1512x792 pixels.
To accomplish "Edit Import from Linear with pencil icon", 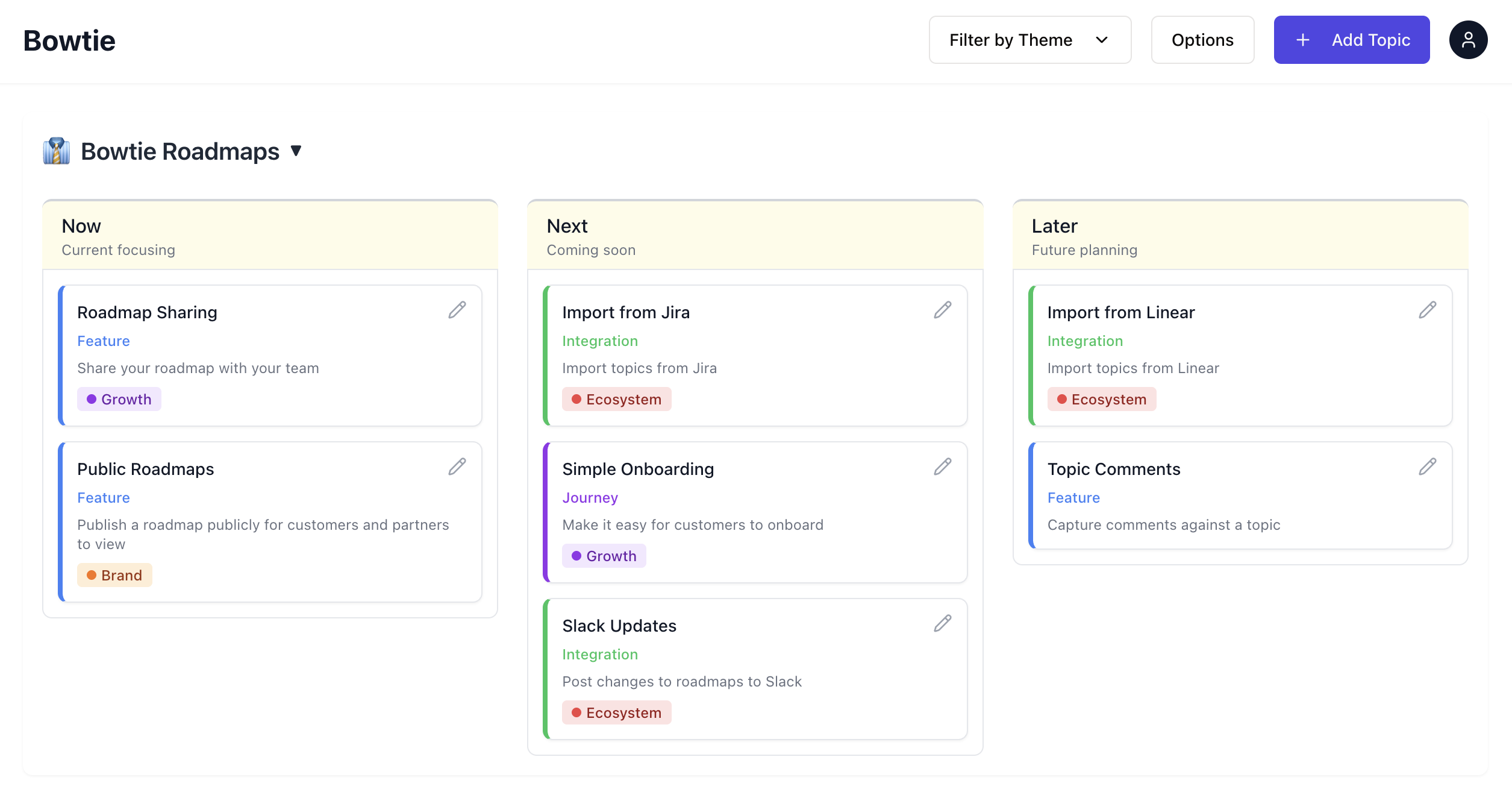I will (x=1427, y=310).
